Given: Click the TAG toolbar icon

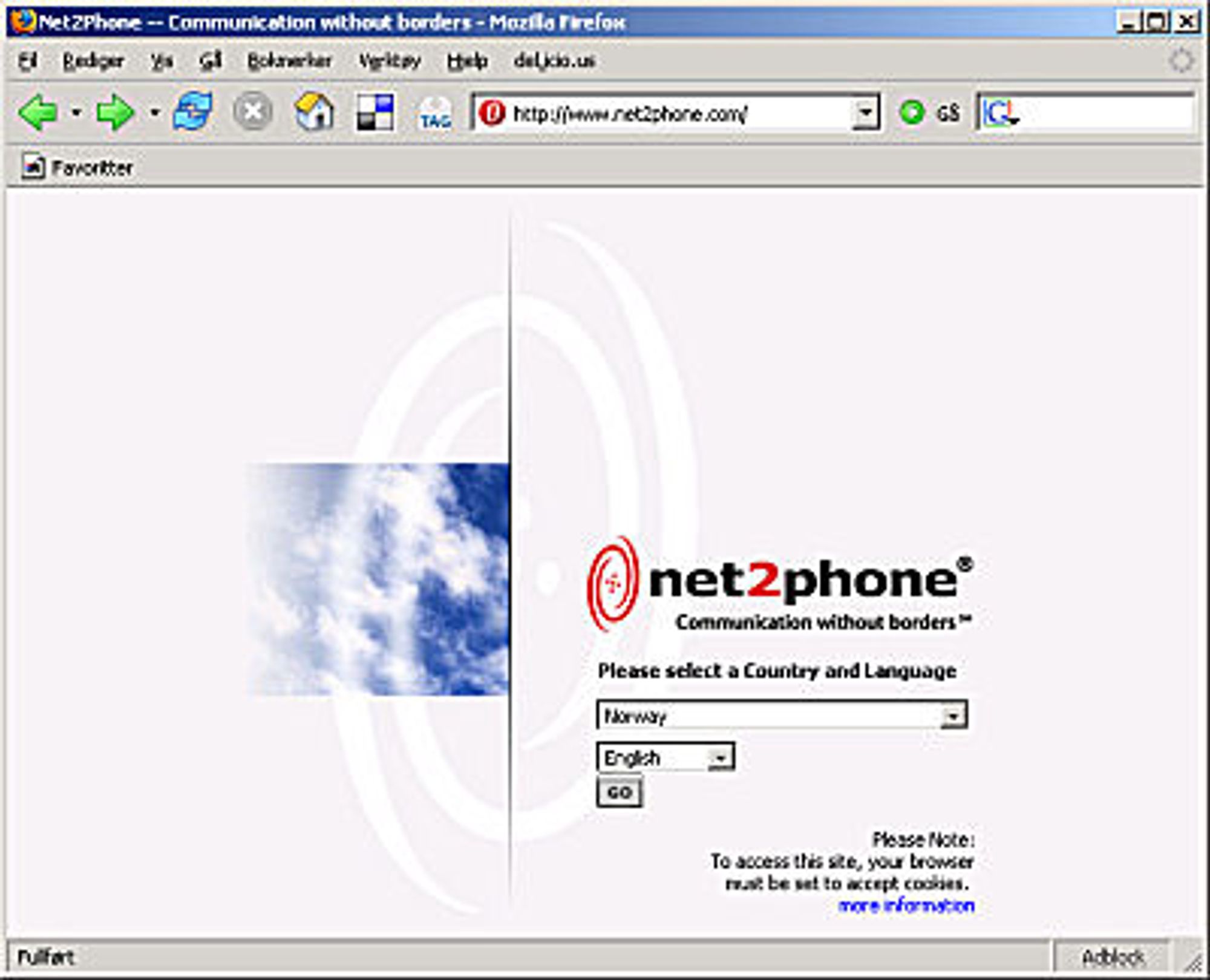Looking at the screenshot, I should coord(435,113).
